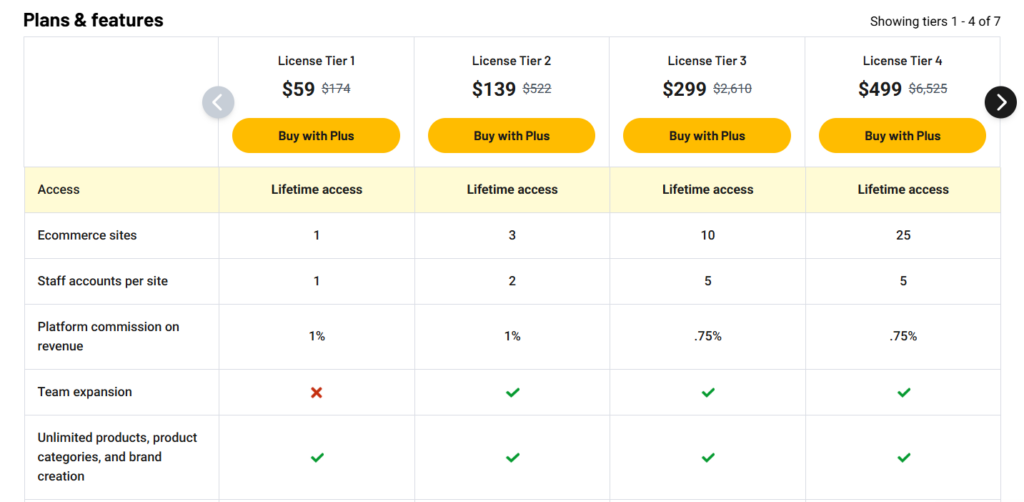Click Tier 3 Team expansion green checkmark

coord(708,392)
